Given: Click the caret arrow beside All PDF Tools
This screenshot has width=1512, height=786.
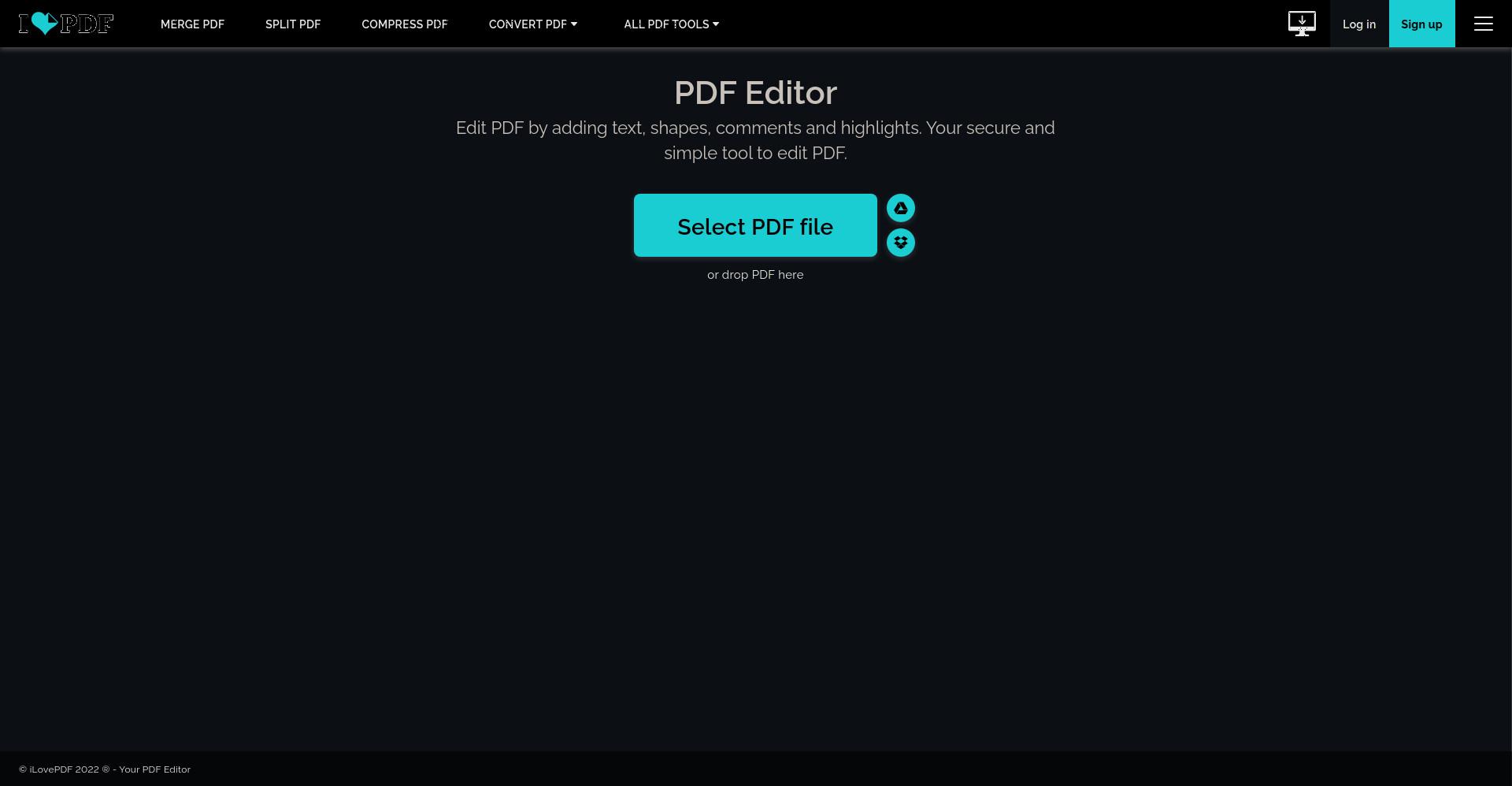Looking at the screenshot, I should coord(716,24).
